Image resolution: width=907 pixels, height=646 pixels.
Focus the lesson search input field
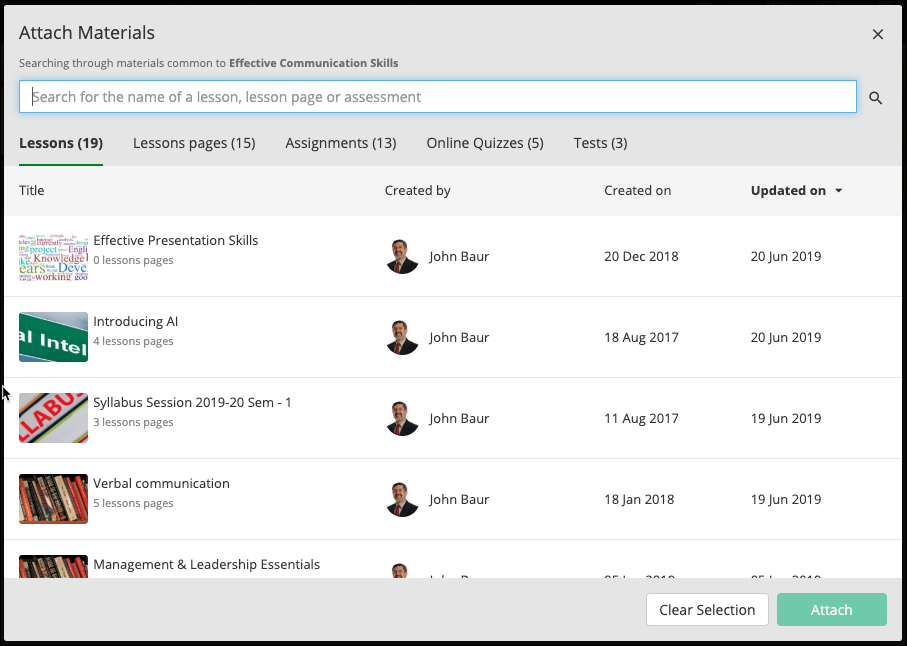(438, 97)
